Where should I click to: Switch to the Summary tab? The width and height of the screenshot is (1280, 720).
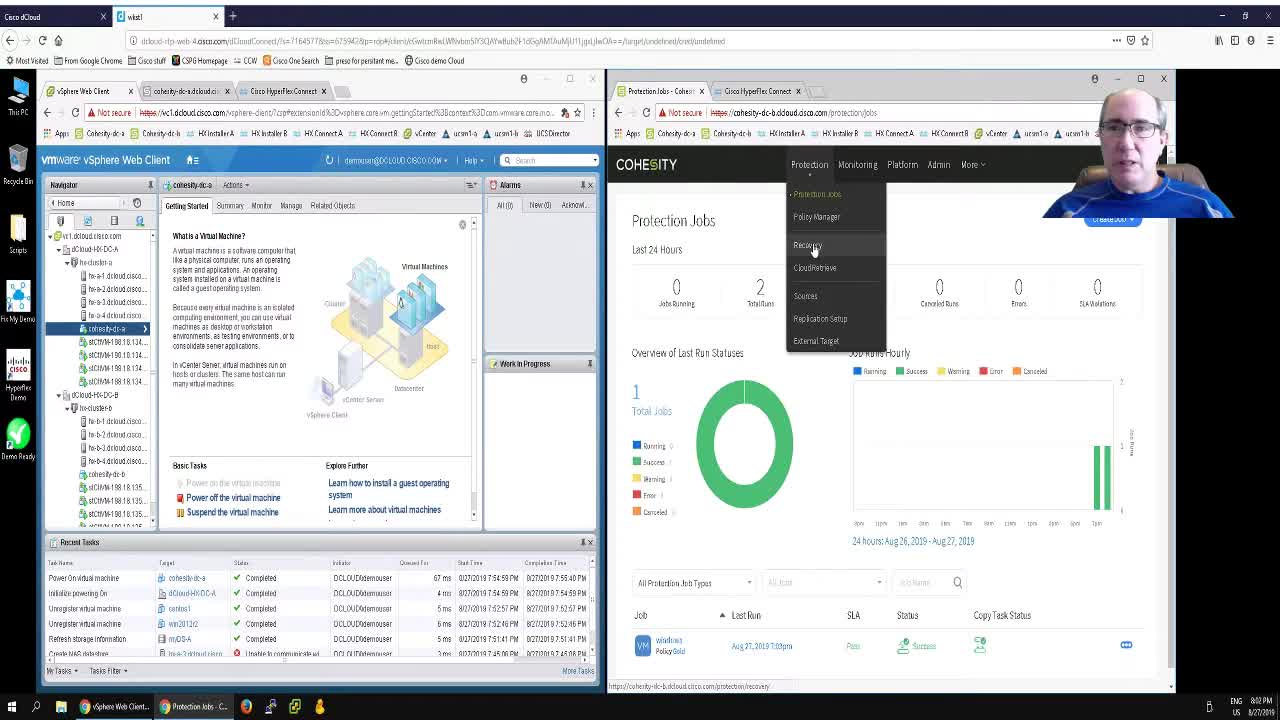pyautogui.click(x=230, y=206)
